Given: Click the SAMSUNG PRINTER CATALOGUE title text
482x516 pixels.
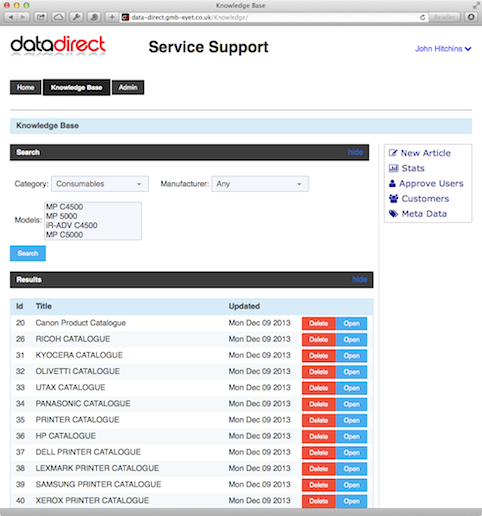Looking at the screenshot, I should coord(98,484).
